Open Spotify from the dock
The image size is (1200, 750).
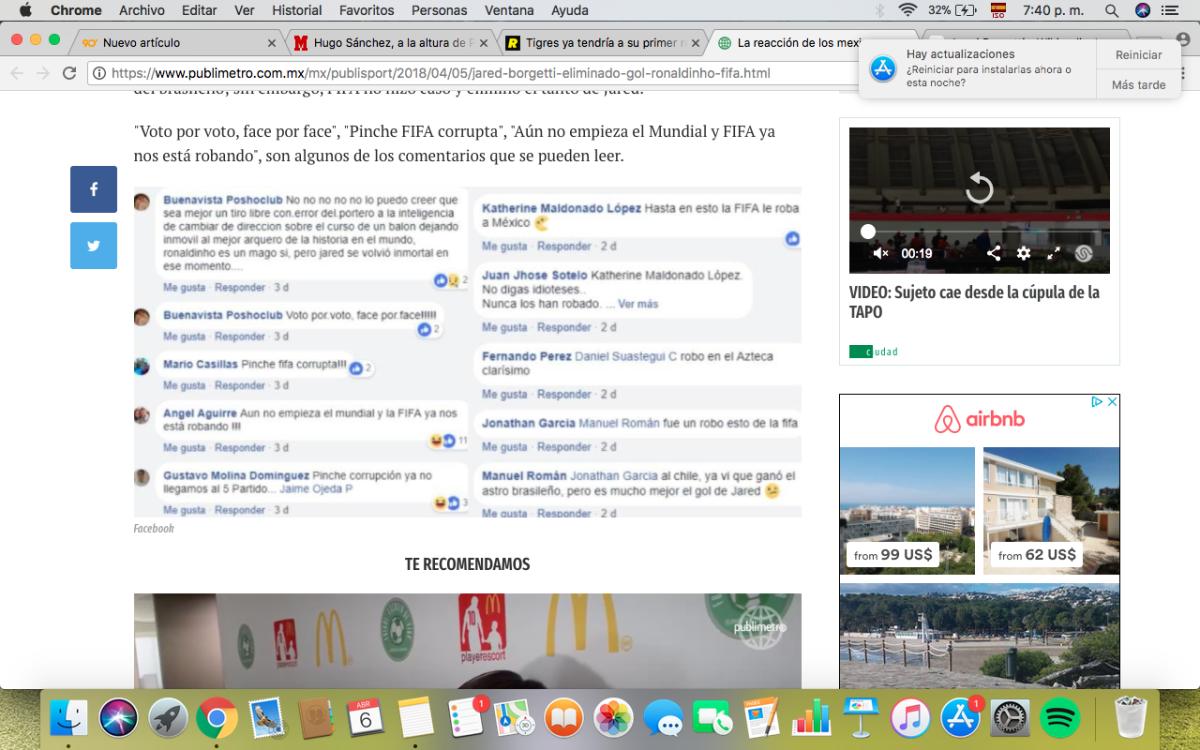coord(1060,717)
